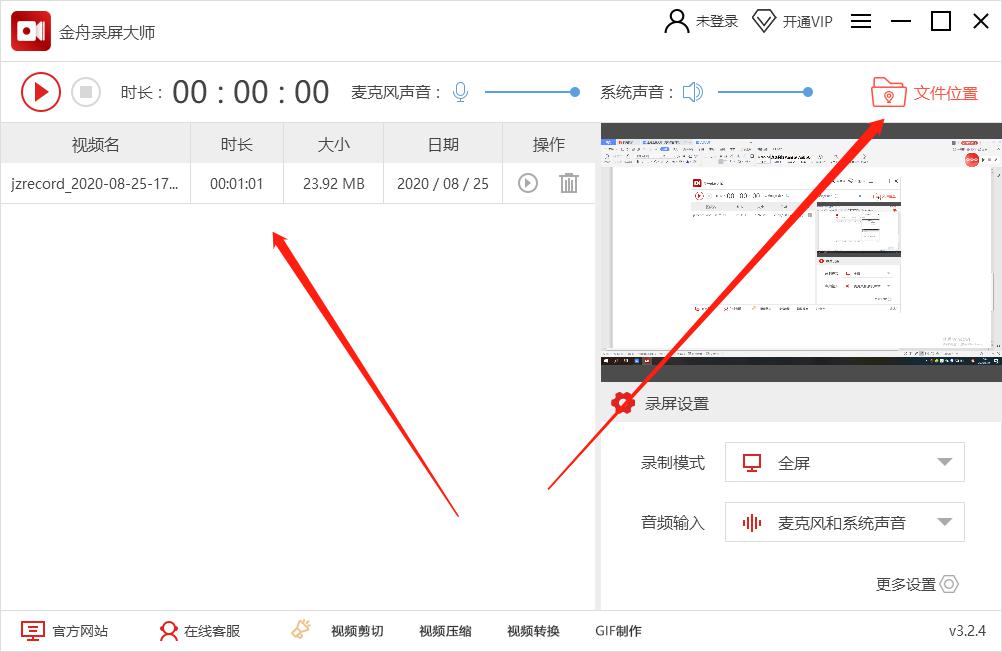Maximize the recorder window
Viewport: 1002px width, 652px height.
[941, 21]
